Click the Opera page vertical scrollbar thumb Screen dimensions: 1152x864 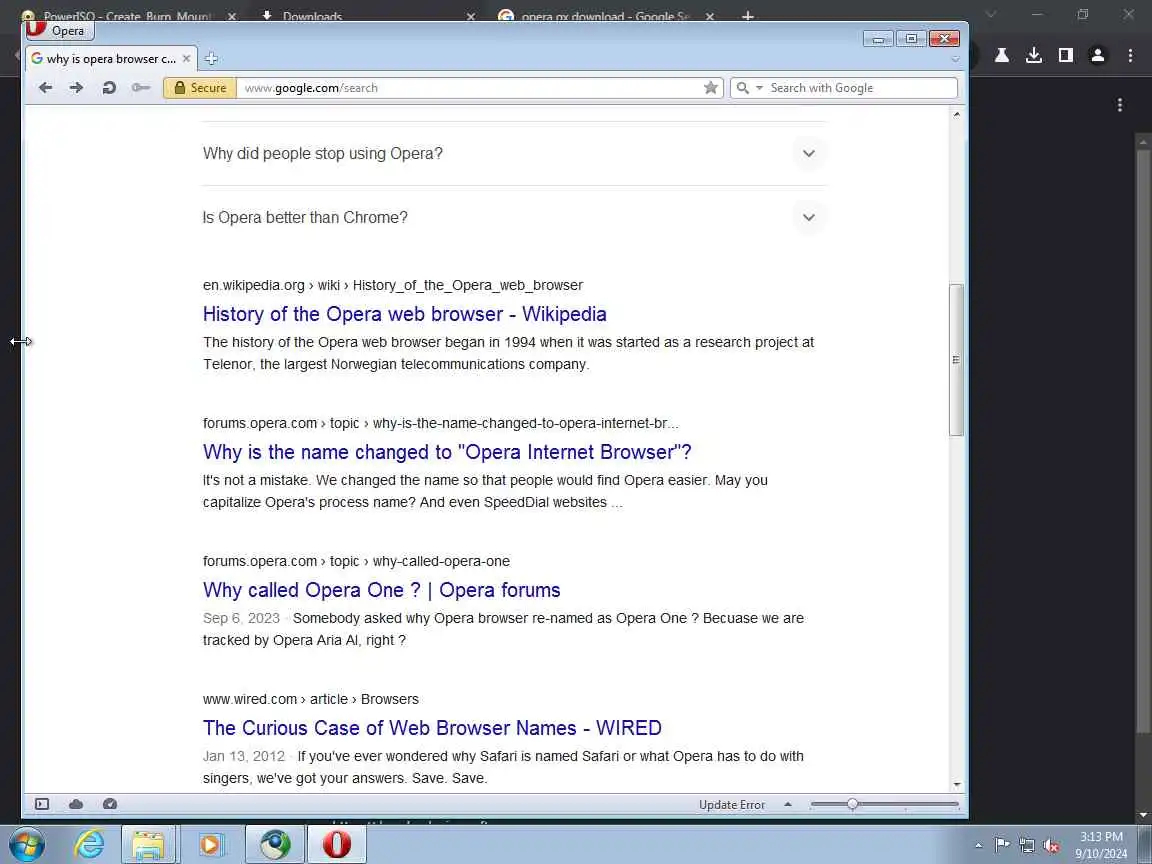[956, 360]
